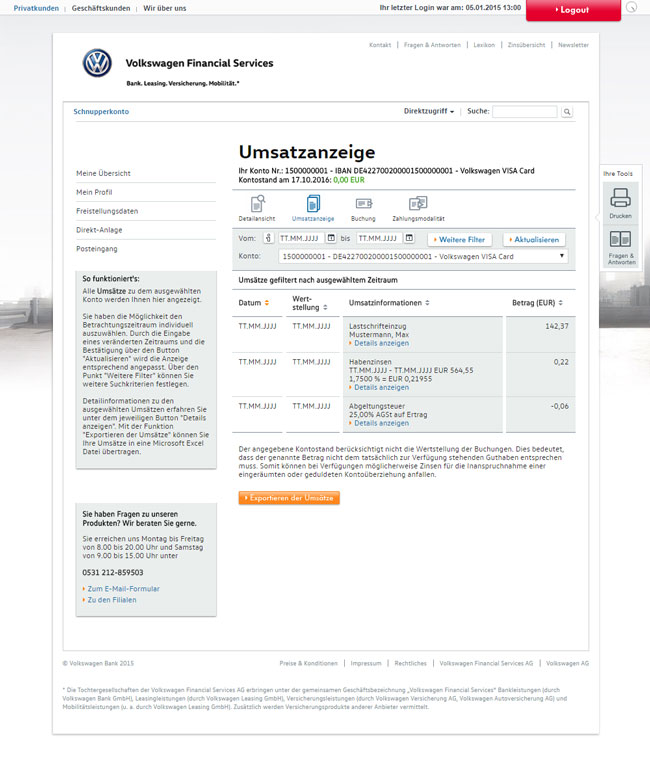
Task: Show details for Abgeltungsteuer transaction
Action: 381,423
